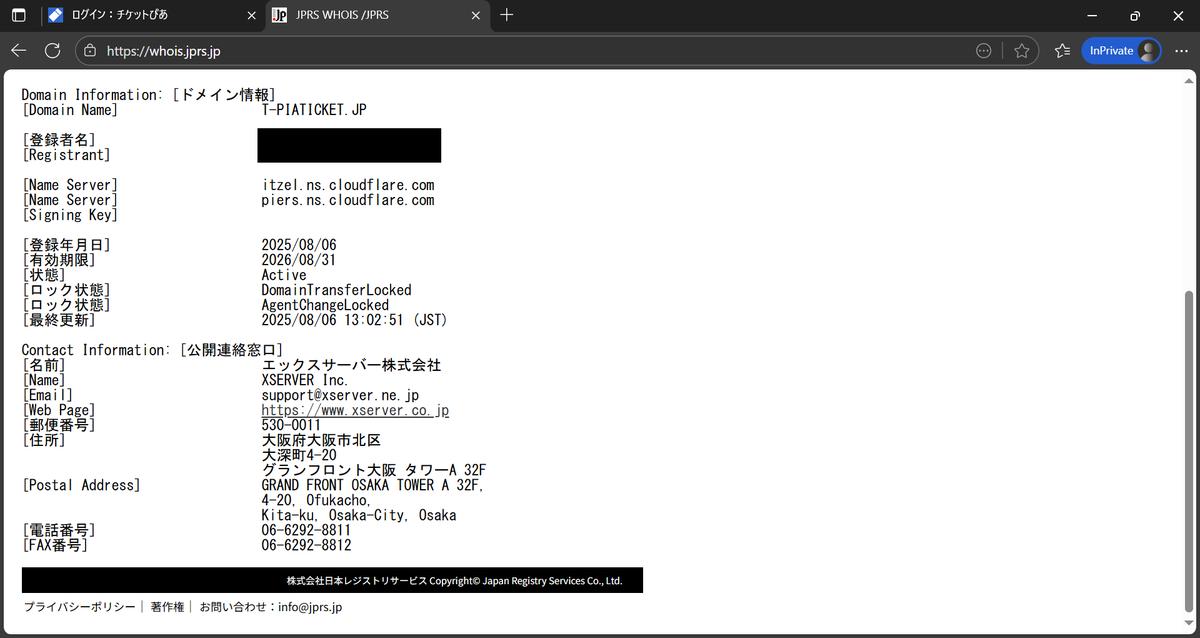Click the Contact Information heading
This screenshot has height=638, width=1200.
click(x=153, y=350)
